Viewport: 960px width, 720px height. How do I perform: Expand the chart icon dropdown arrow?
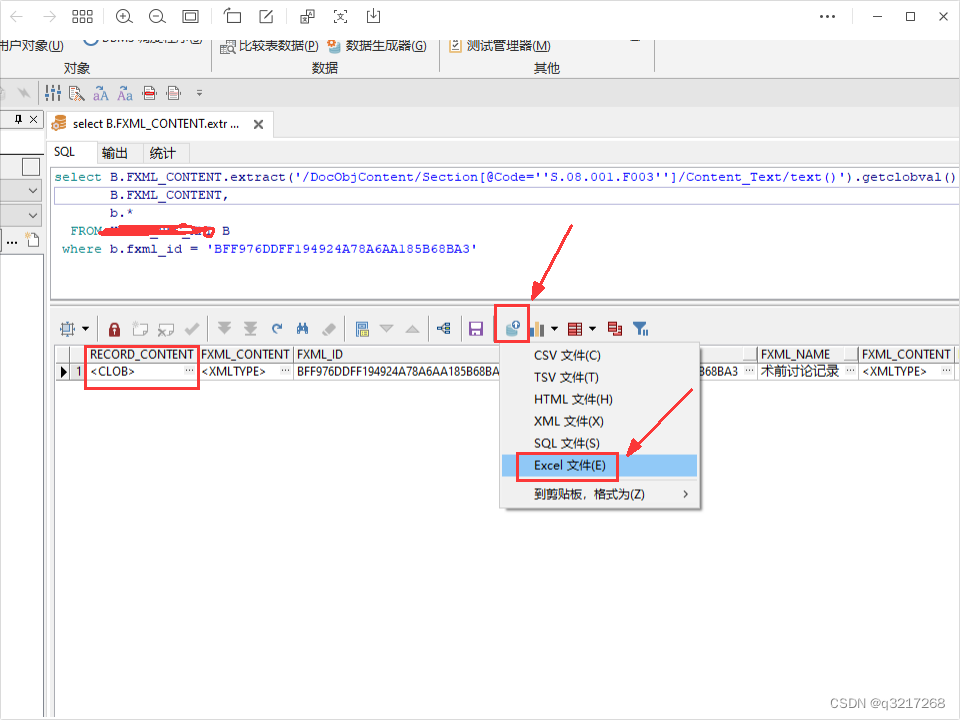(x=553, y=328)
